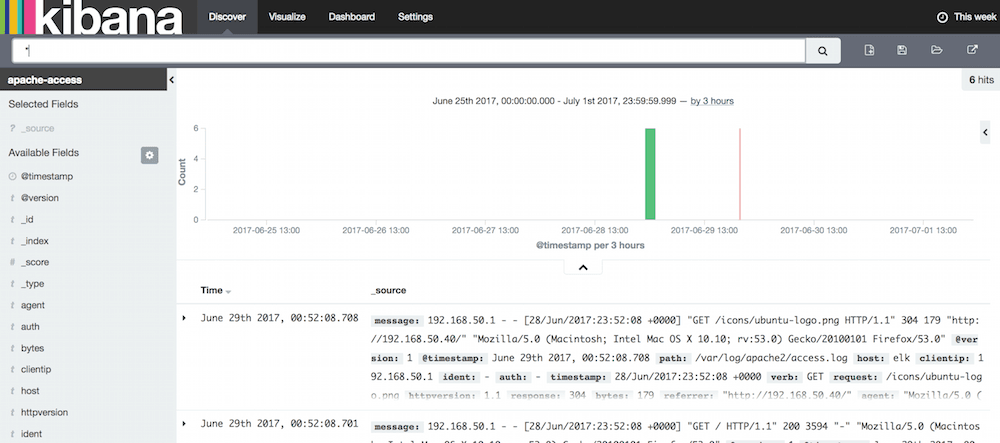Collapse histogram with up chevron

[583, 267]
